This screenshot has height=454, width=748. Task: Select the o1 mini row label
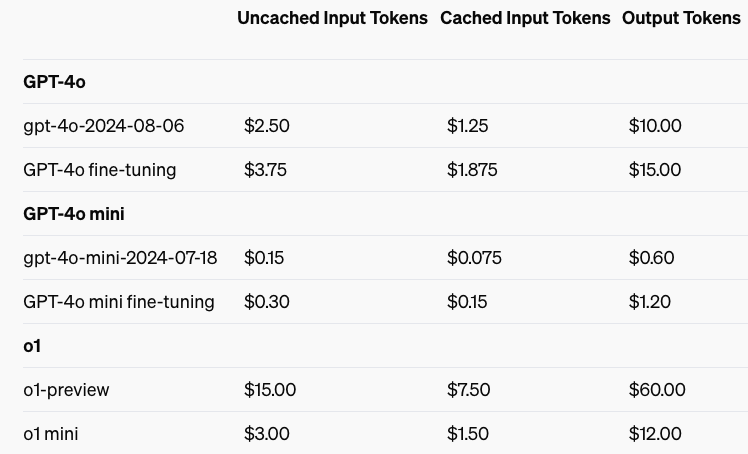(x=51, y=434)
